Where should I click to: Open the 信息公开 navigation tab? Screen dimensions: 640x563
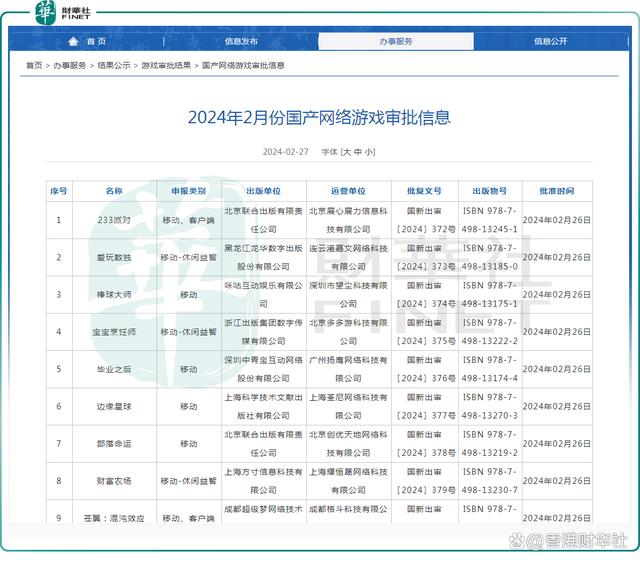pos(550,41)
